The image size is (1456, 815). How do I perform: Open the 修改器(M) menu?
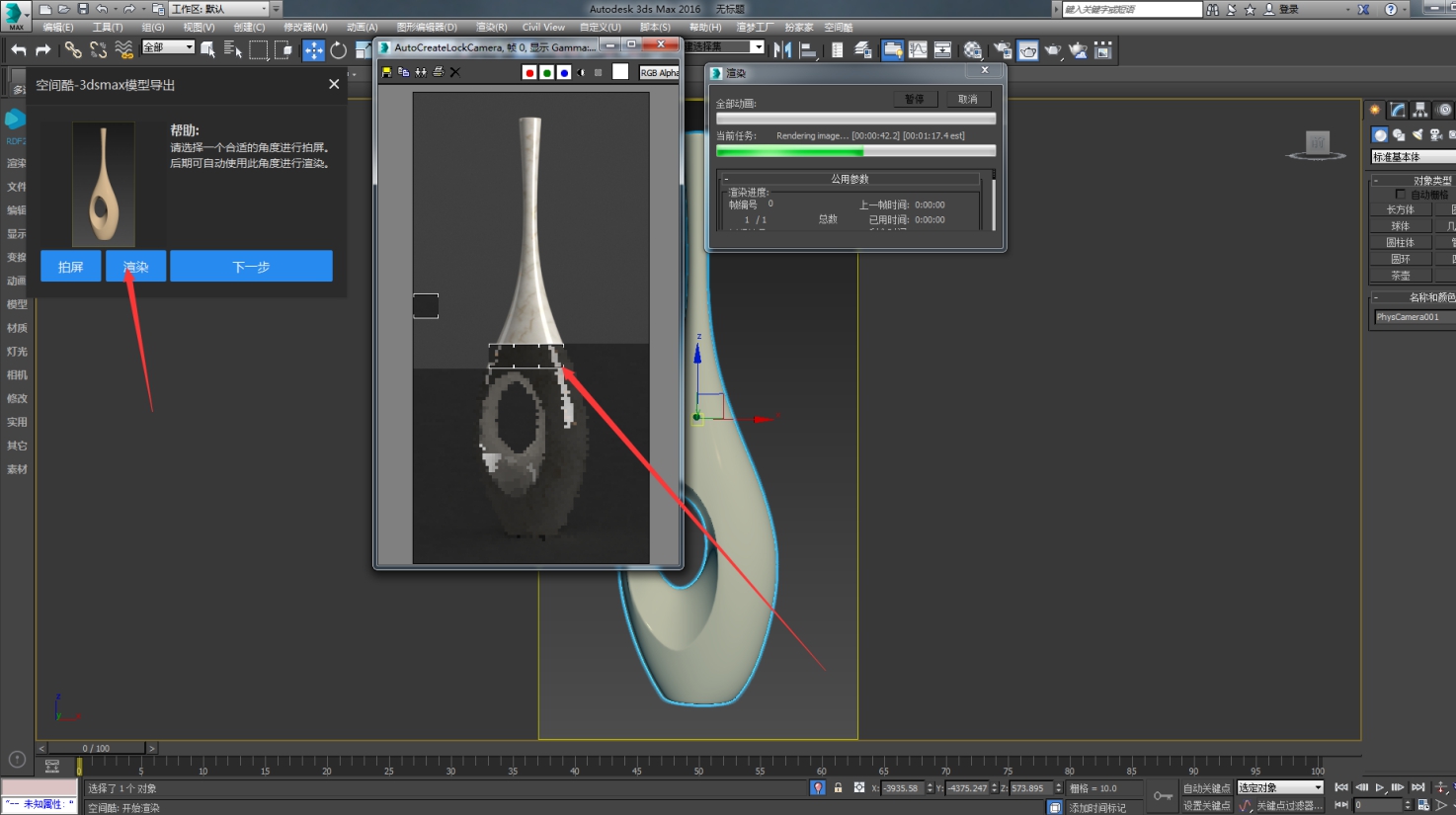click(x=305, y=27)
